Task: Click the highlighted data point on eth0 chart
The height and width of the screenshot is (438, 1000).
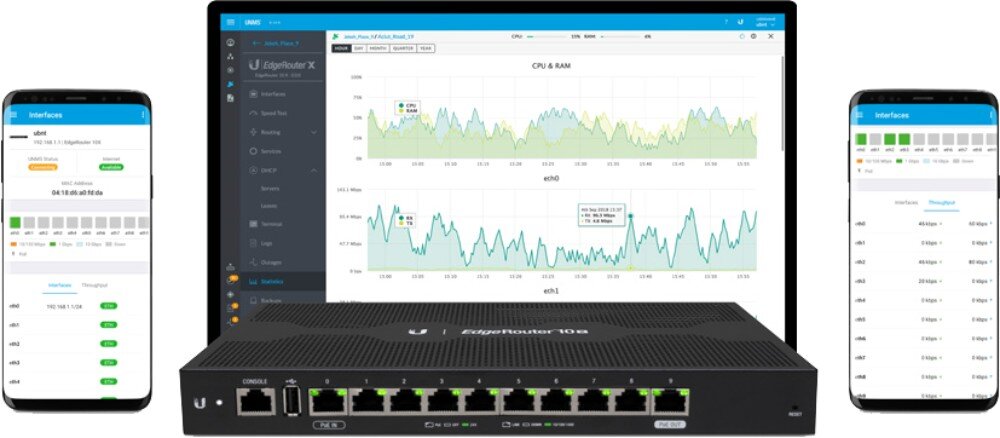Action: [x=631, y=216]
